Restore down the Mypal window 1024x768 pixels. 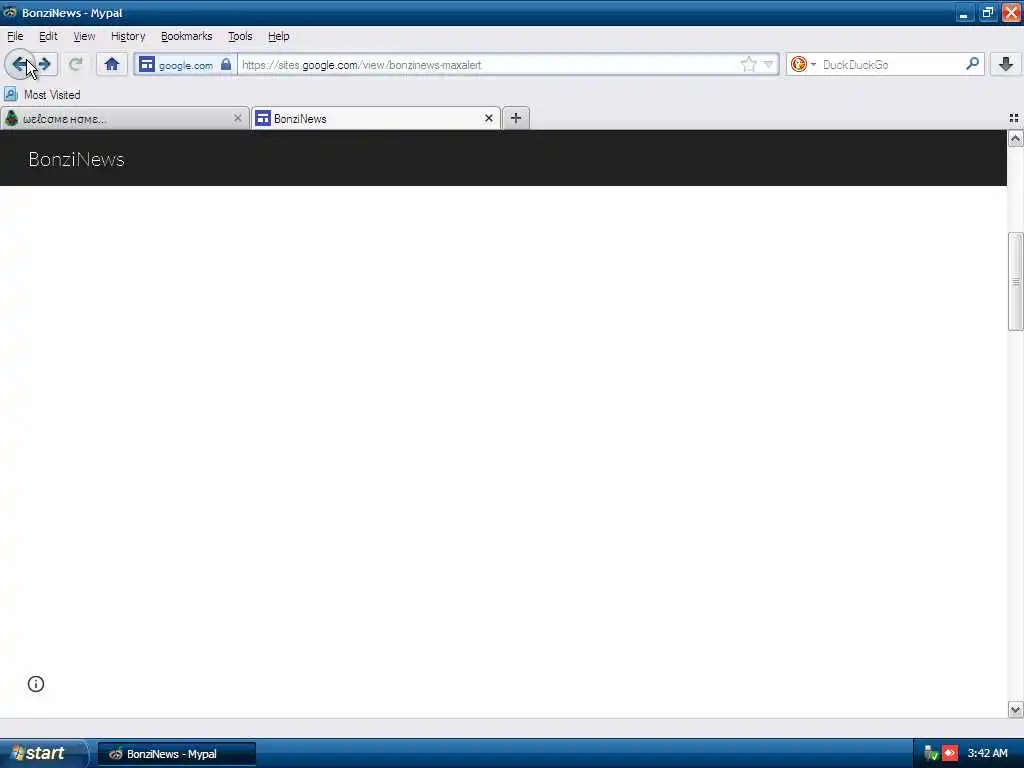[x=987, y=13]
